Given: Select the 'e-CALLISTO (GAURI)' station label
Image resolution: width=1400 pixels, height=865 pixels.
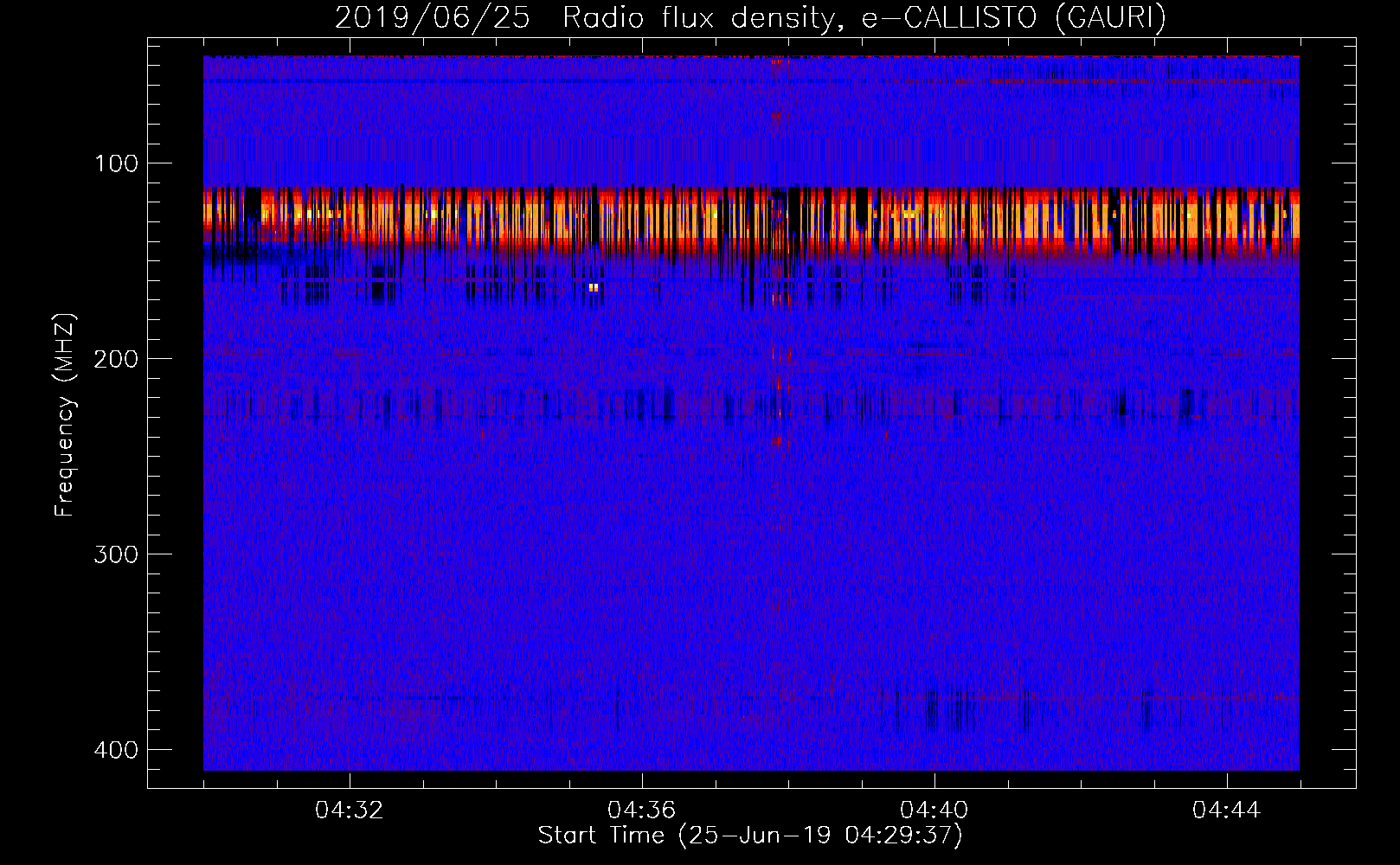Looking at the screenshot, I should pos(1013,17).
